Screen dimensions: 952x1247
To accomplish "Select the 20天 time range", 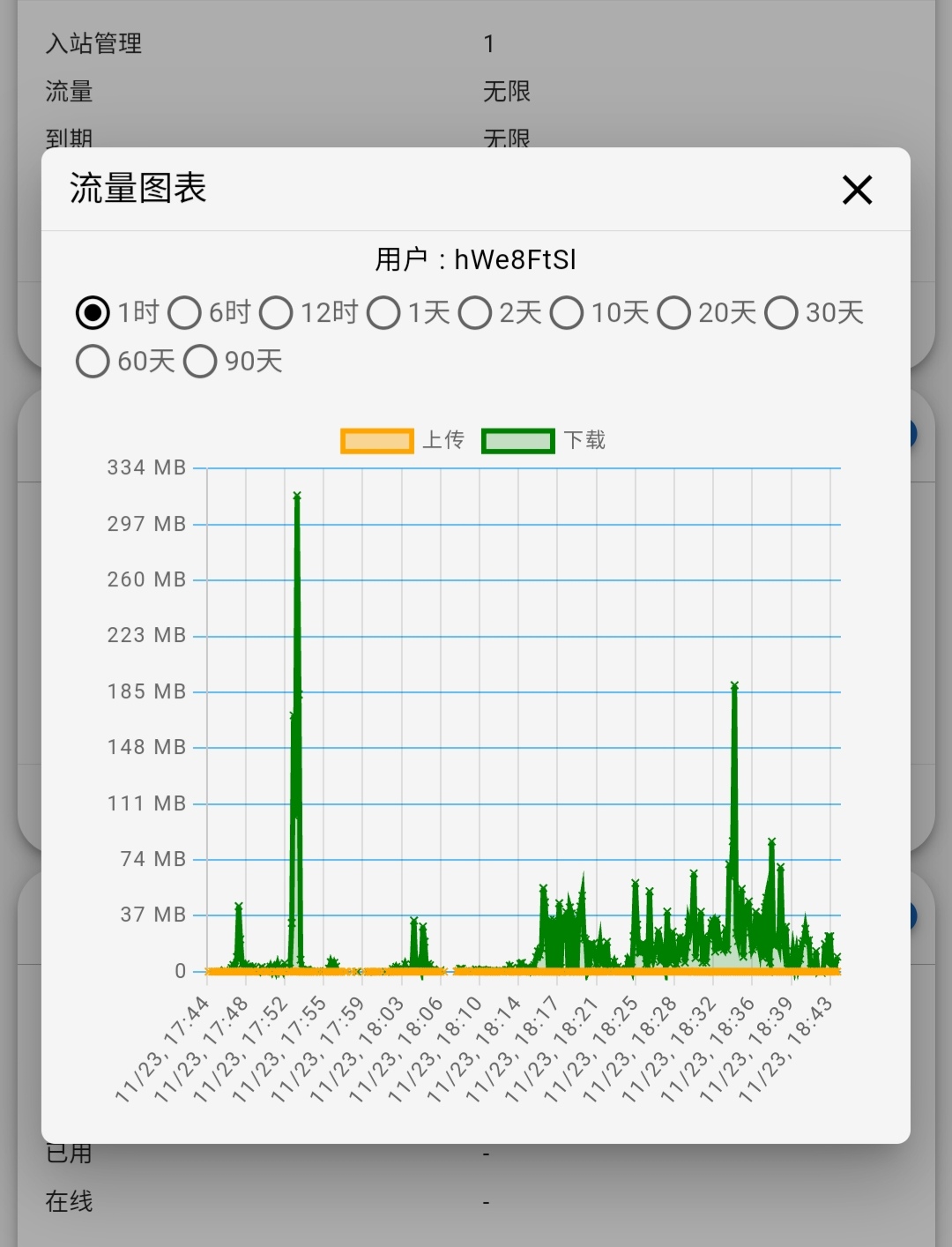I will point(674,312).
